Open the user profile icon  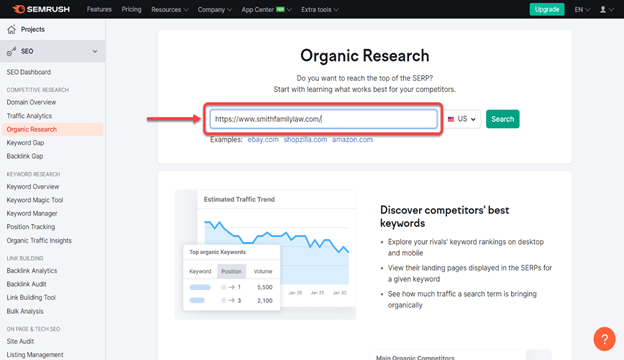click(x=603, y=10)
